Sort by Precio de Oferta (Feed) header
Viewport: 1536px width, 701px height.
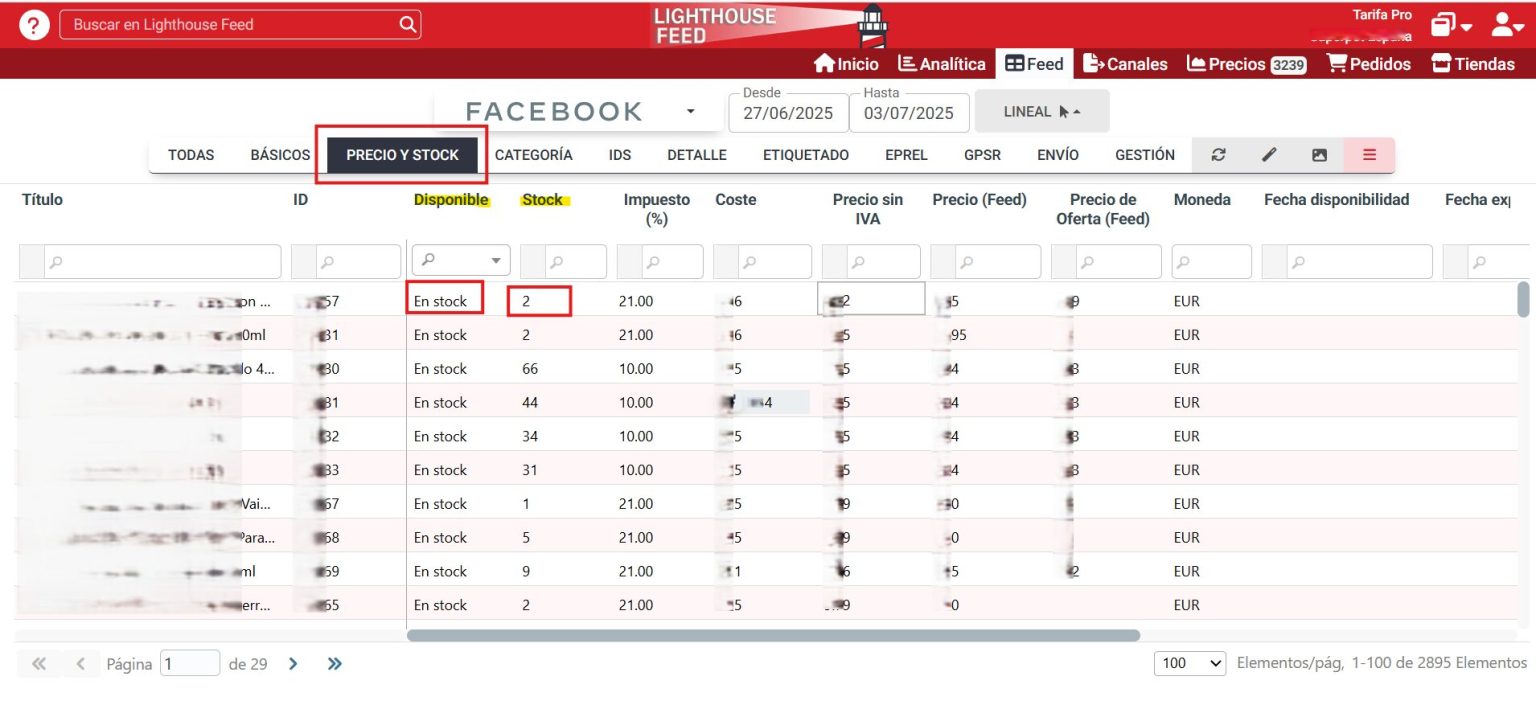[x=1103, y=209]
